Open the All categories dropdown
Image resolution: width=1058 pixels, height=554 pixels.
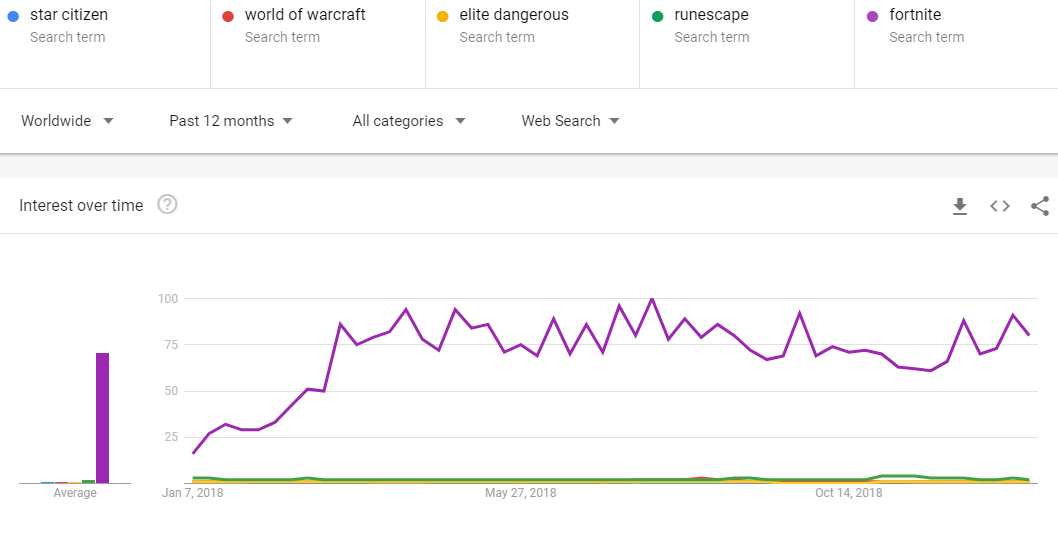click(x=409, y=121)
